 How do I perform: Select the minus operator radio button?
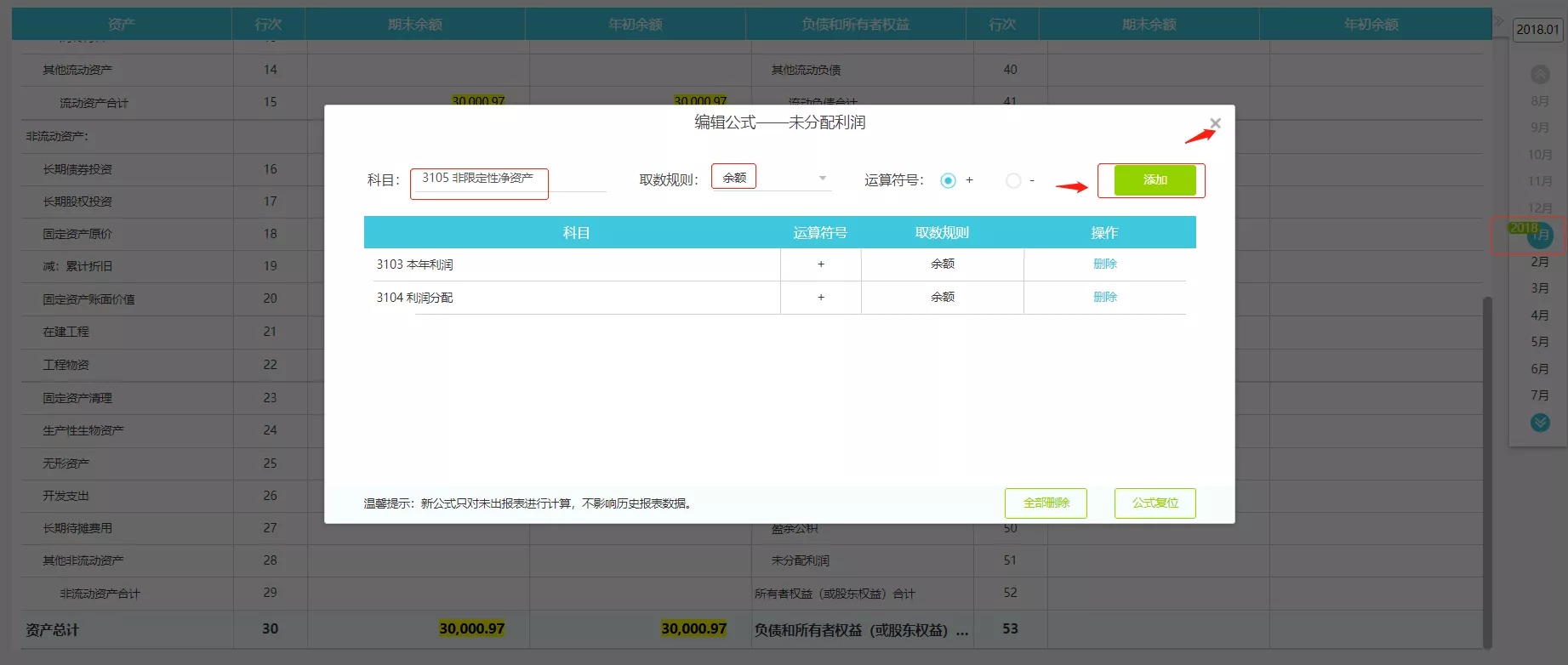coord(1012,180)
